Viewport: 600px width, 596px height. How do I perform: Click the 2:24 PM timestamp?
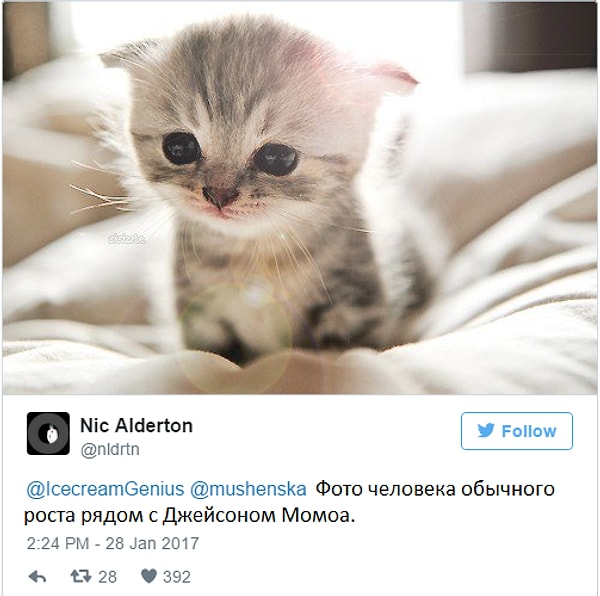coord(58,543)
